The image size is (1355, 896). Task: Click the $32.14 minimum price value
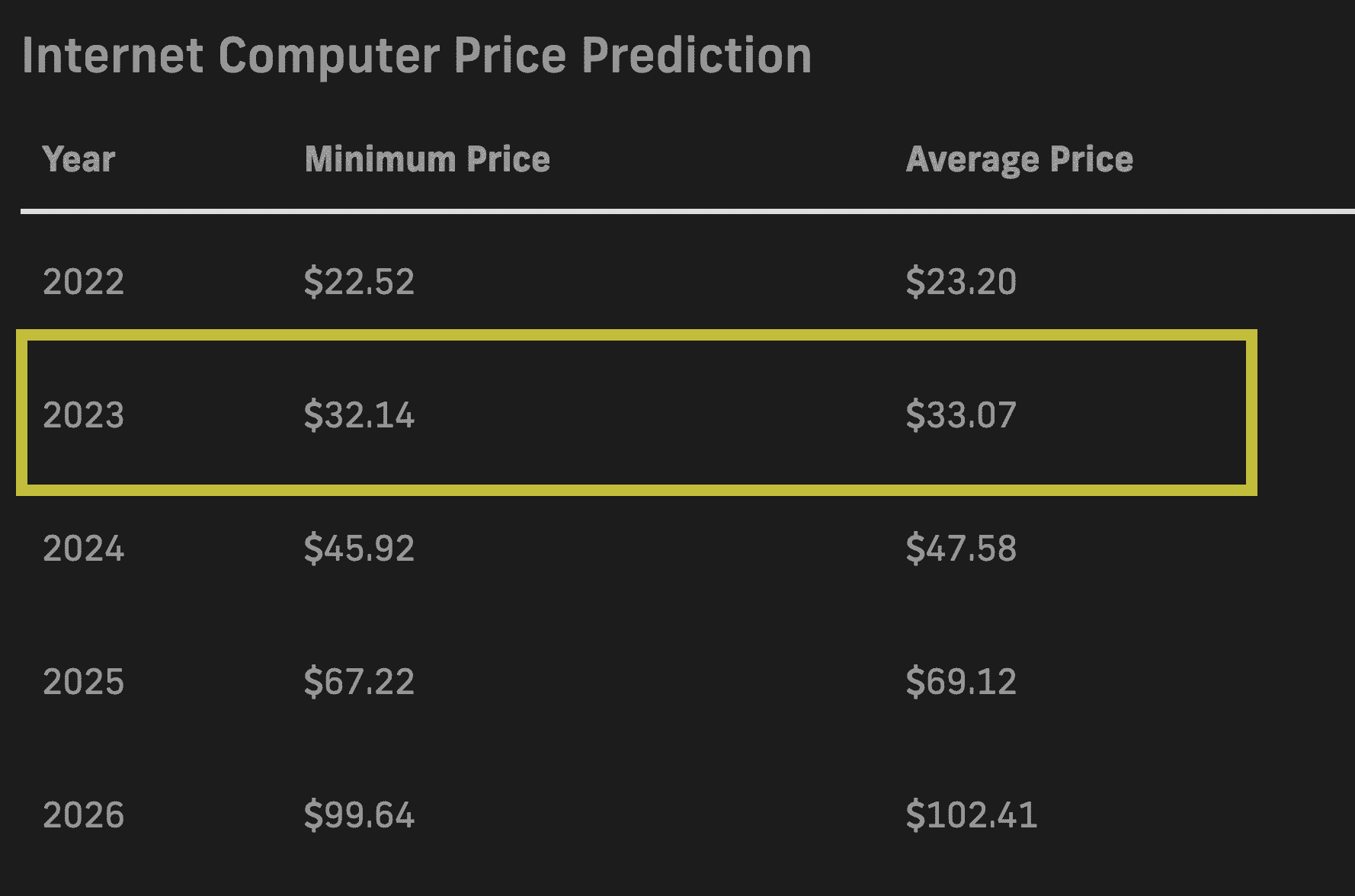(x=359, y=415)
